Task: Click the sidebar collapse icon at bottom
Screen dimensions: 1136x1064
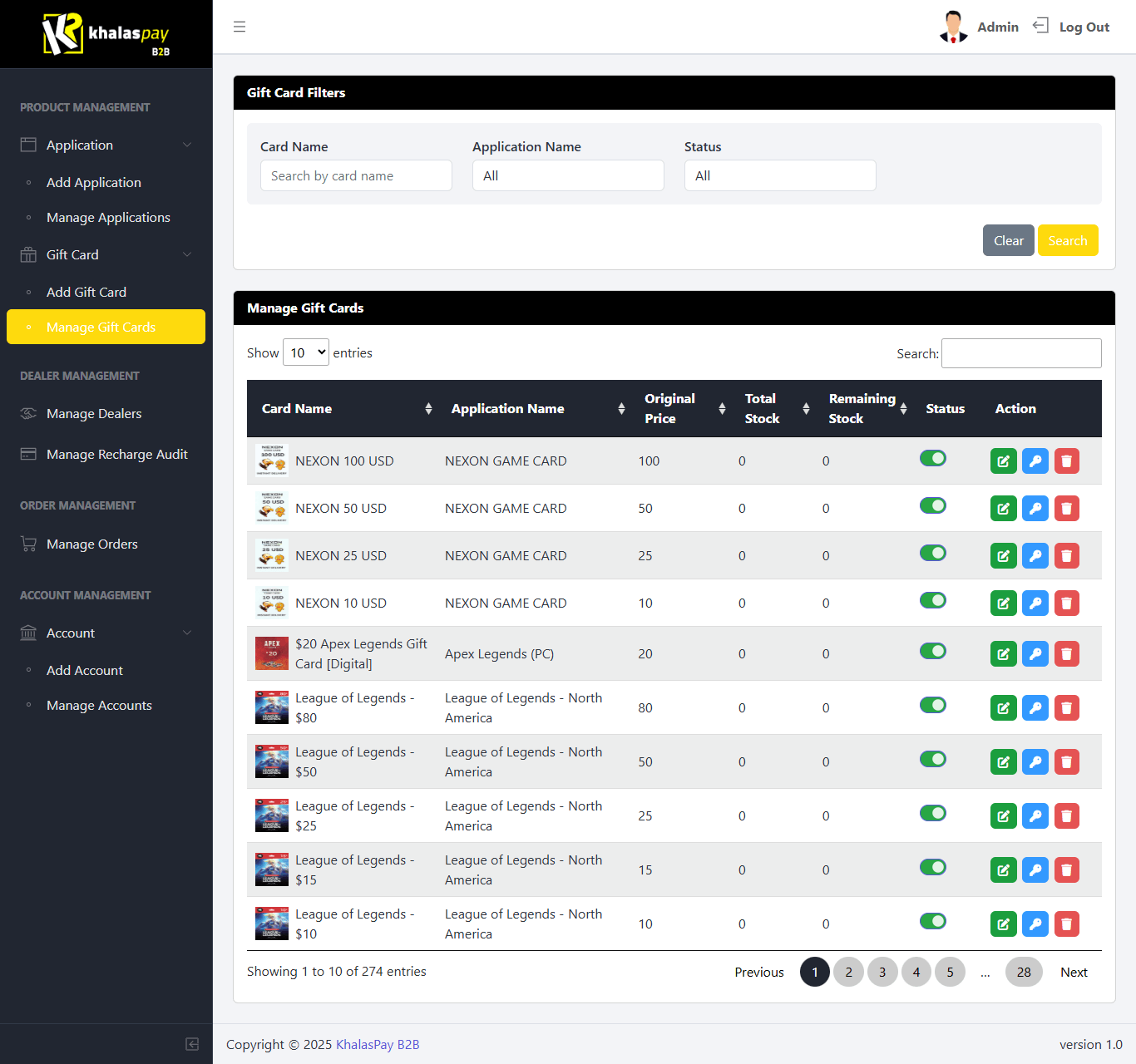Action: click(x=192, y=1044)
